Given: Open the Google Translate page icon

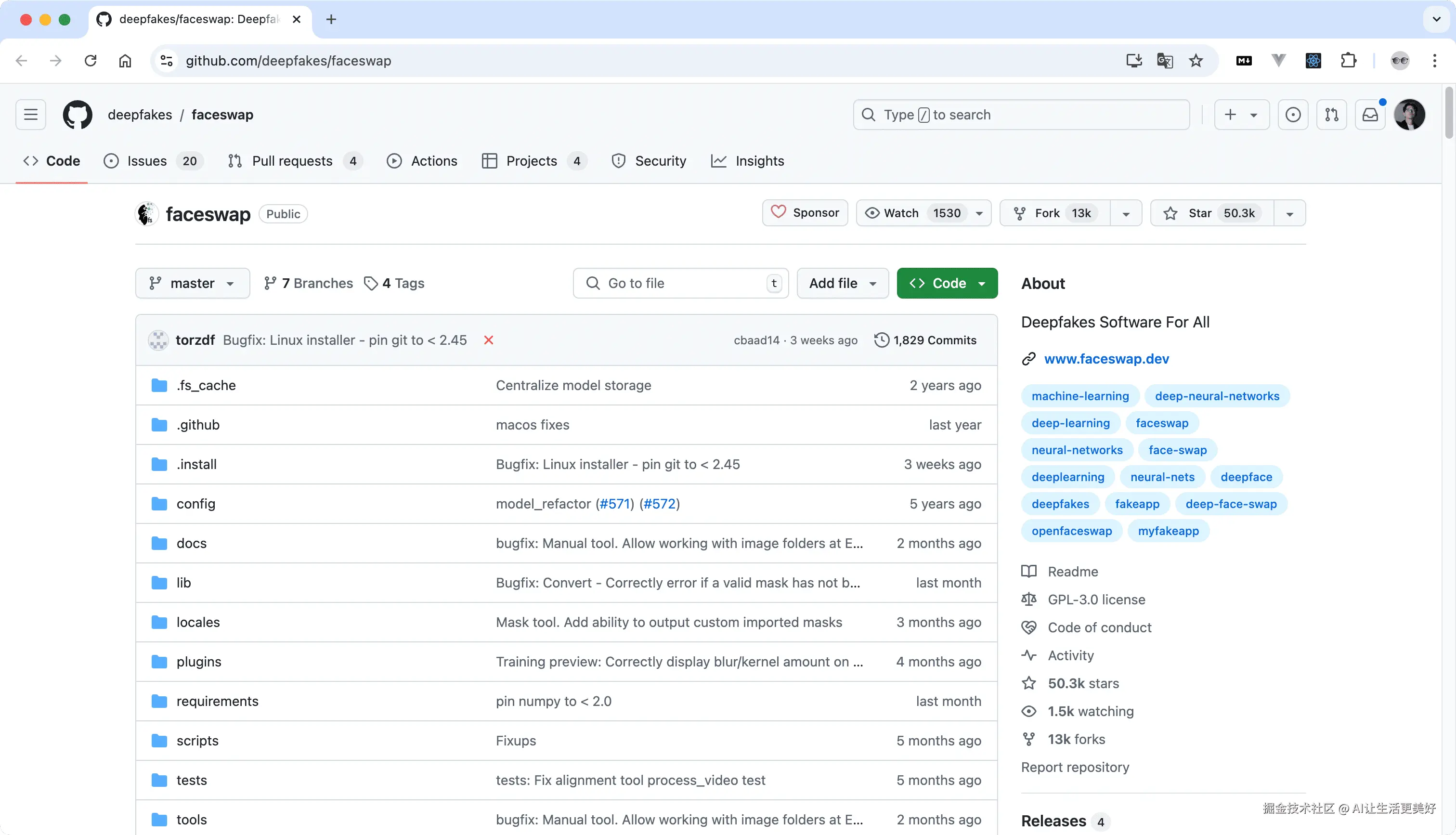Looking at the screenshot, I should 1165,61.
